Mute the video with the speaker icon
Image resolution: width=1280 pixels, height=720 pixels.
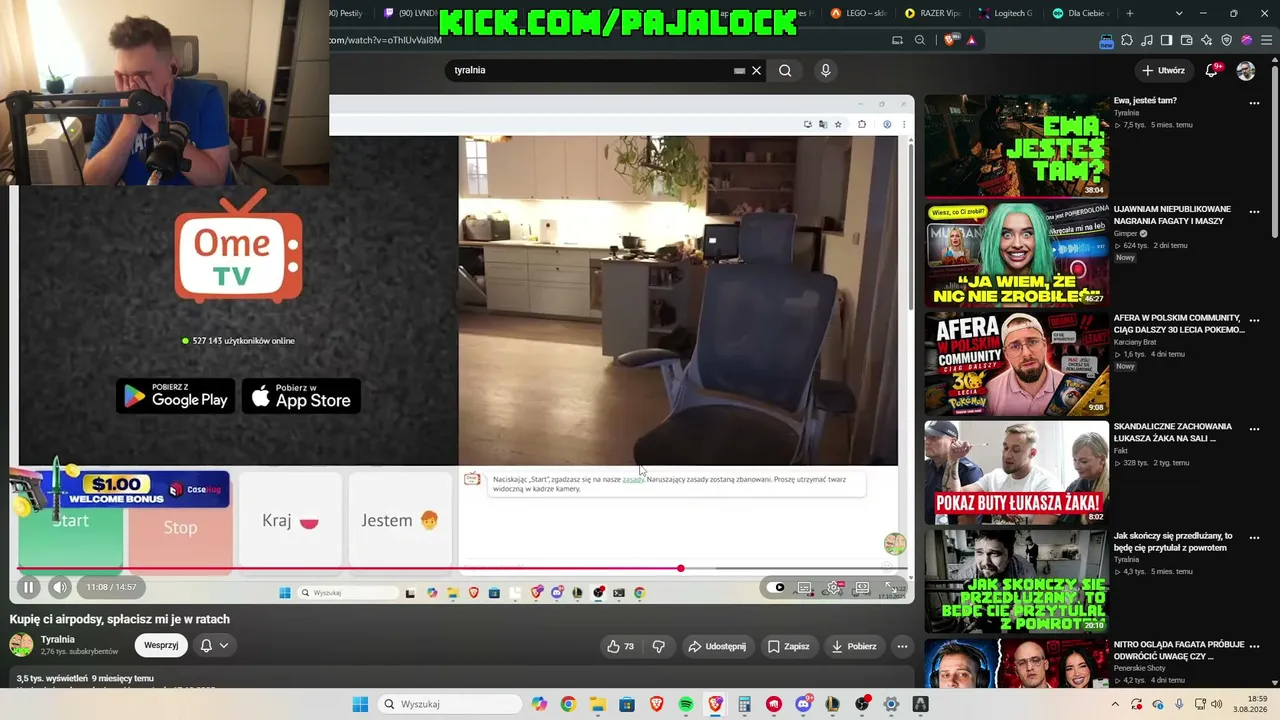click(x=60, y=587)
